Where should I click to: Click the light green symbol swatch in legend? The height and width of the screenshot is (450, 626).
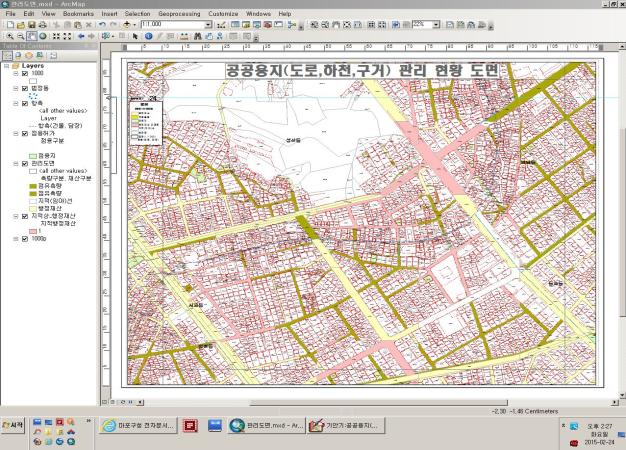[32, 156]
